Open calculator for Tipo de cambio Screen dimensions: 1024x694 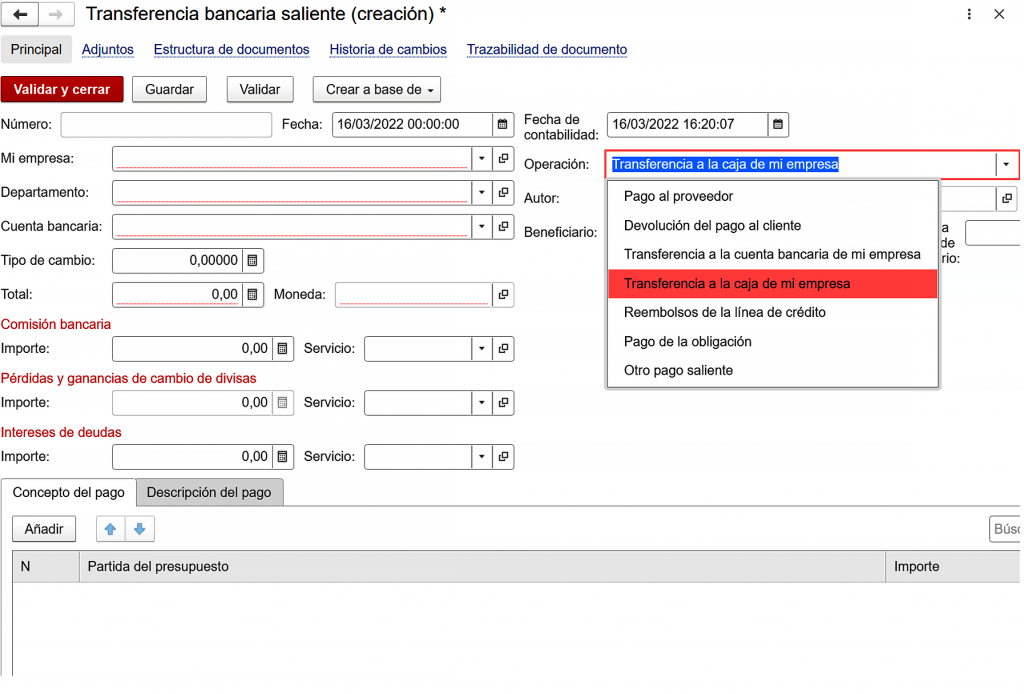pos(253,260)
